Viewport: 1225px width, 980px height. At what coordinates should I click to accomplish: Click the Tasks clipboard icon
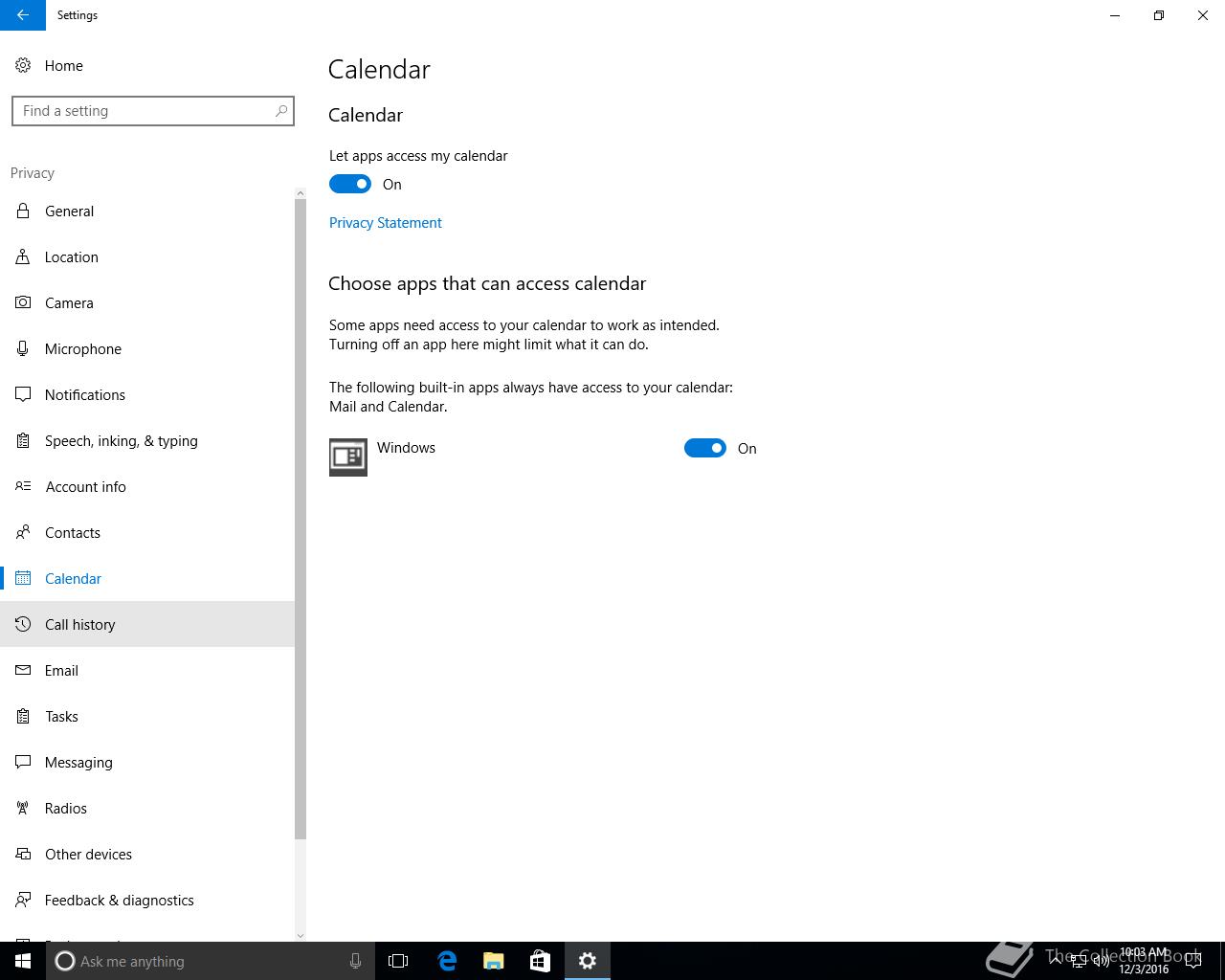(x=23, y=717)
